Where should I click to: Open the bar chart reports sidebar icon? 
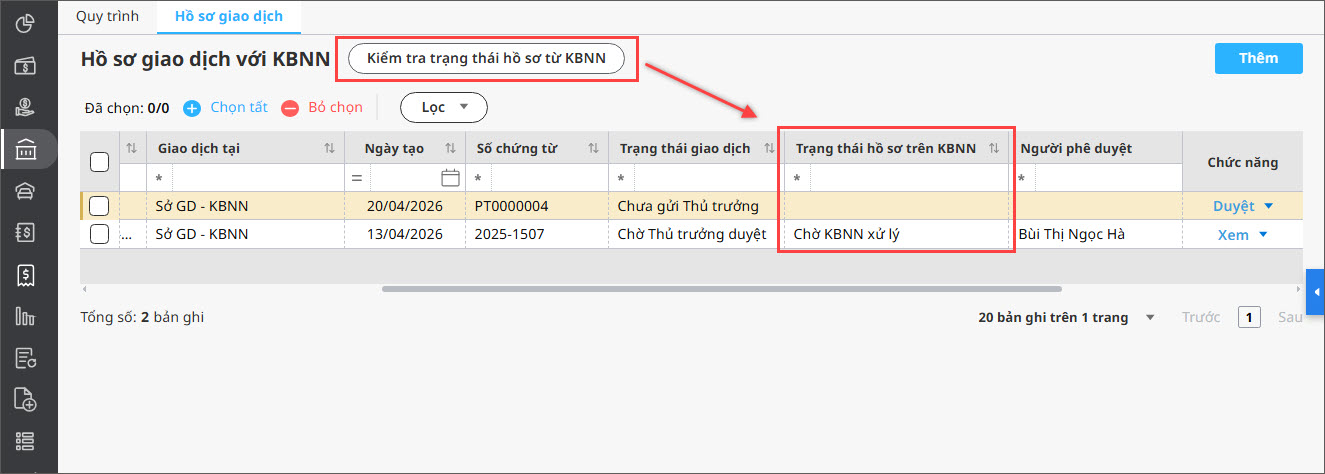coord(26,316)
